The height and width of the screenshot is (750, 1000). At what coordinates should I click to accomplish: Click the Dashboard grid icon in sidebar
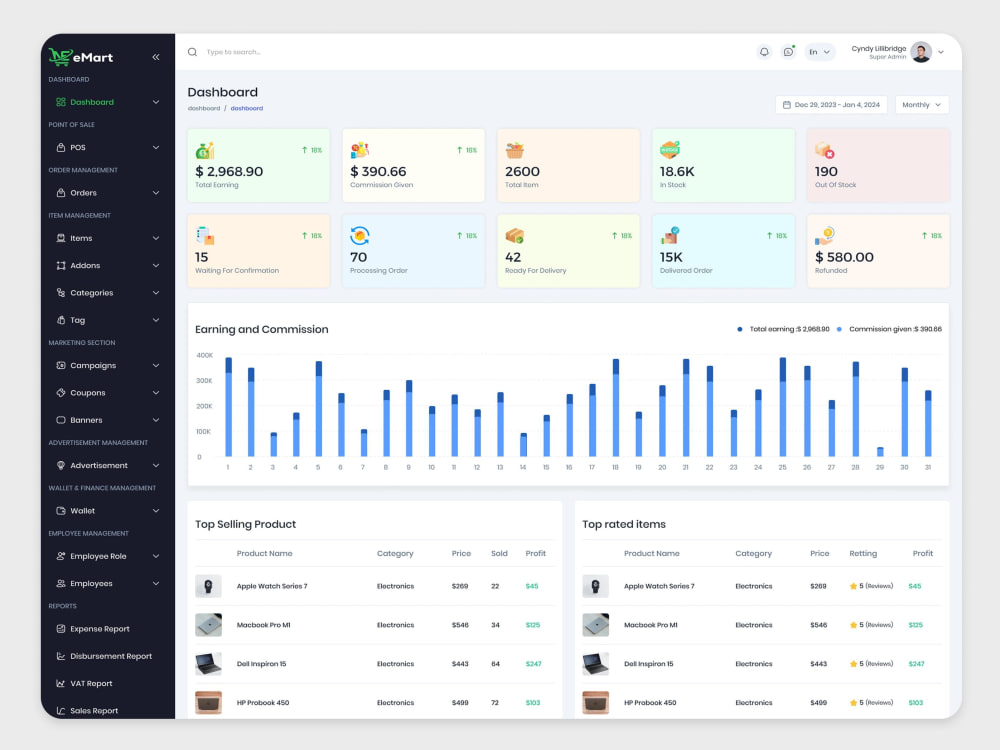click(x=61, y=102)
